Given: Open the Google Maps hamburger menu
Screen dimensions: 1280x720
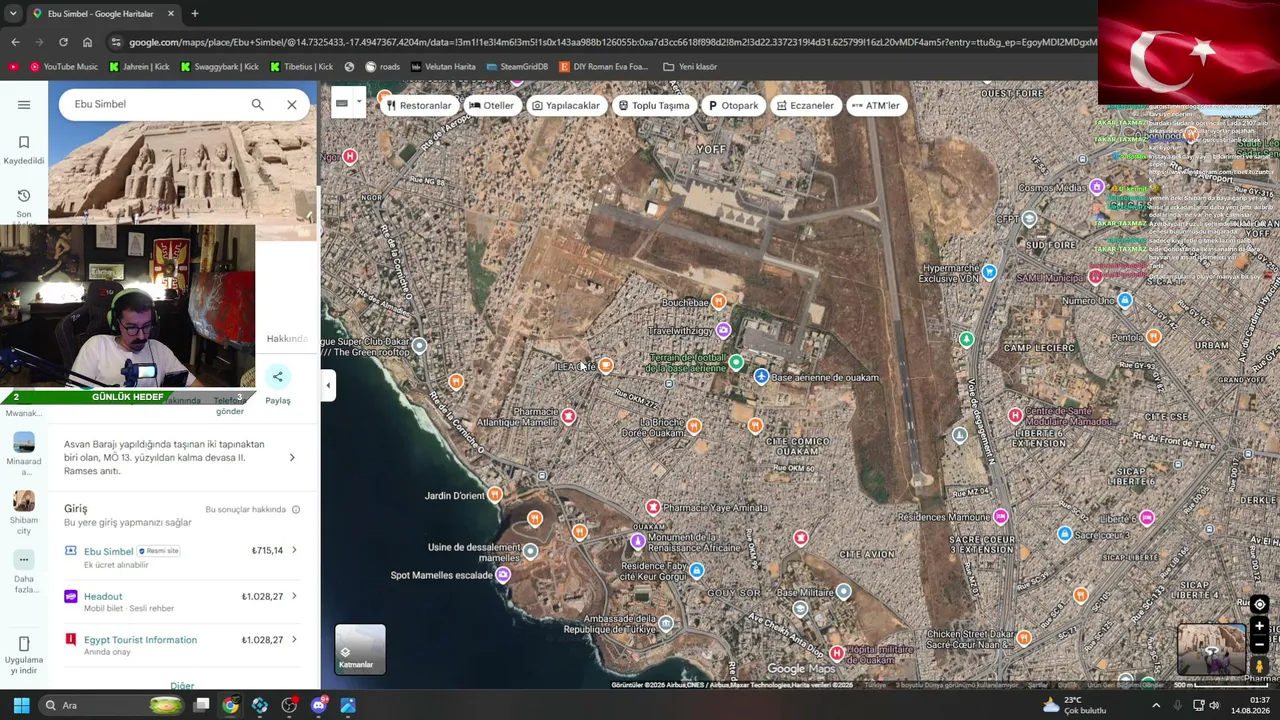Looking at the screenshot, I should click(x=24, y=104).
